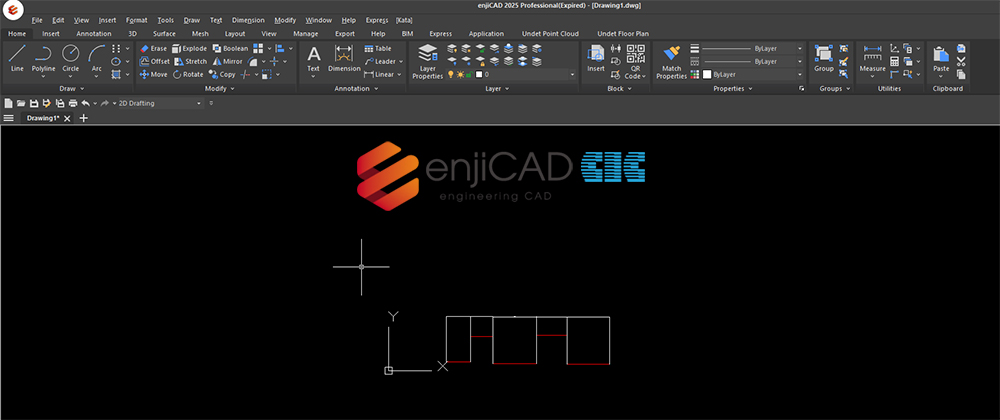Viewport: 1000px width, 420px height.
Task: Click the red line at rectangle bottom right
Action: [588, 364]
